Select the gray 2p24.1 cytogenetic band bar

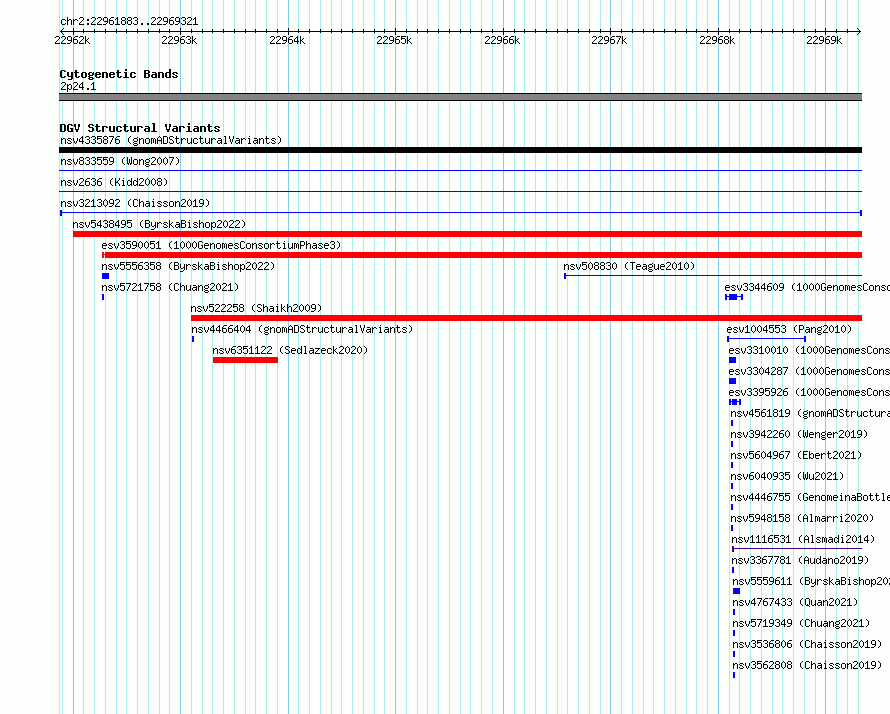(x=460, y=97)
